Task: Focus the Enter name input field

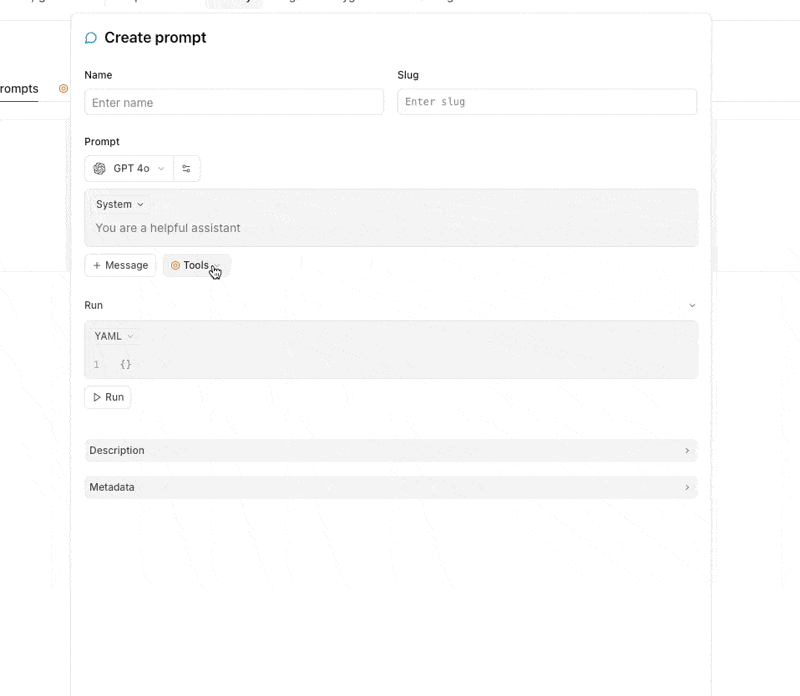Action: (234, 102)
